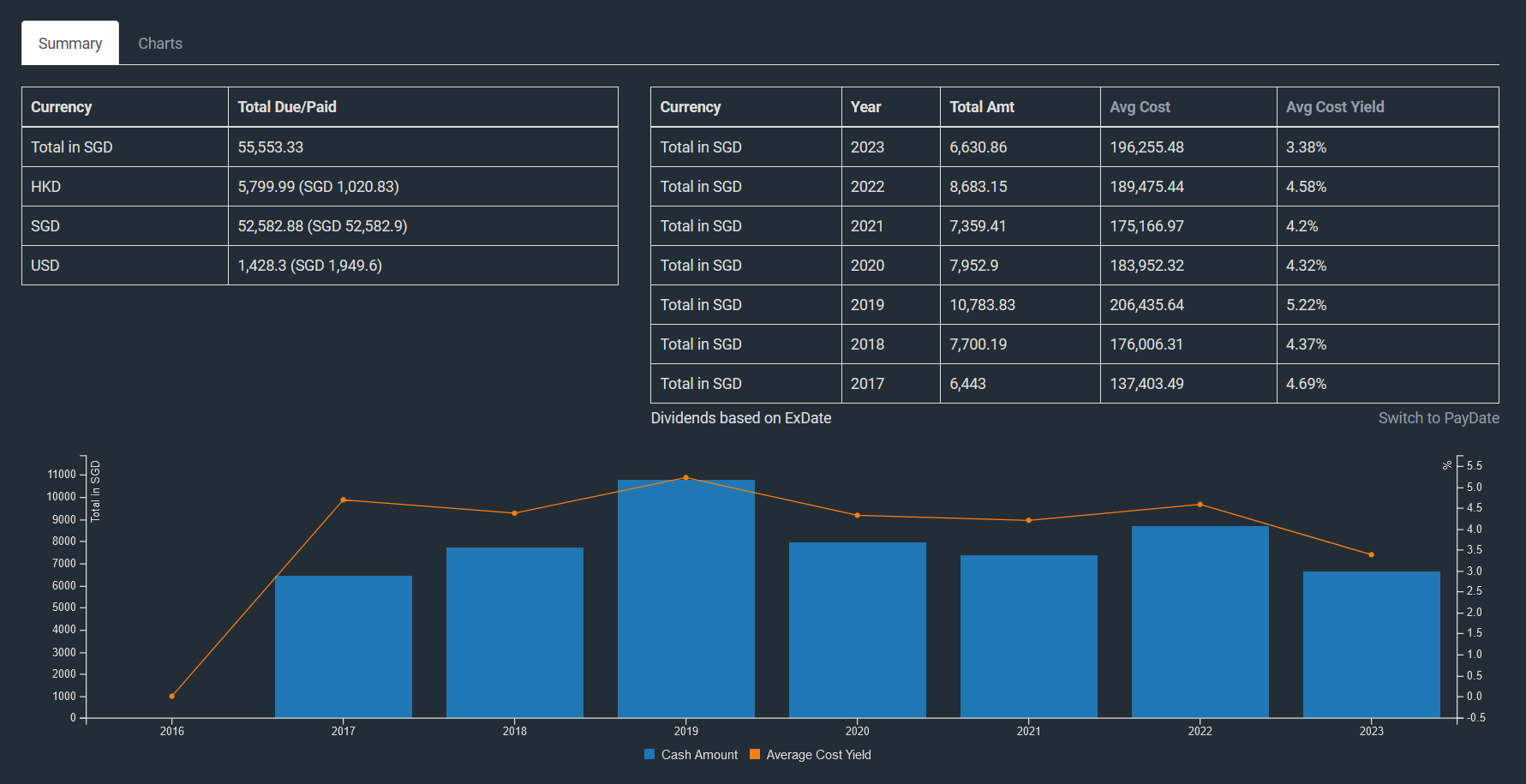Click the Avg Cost column header
The height and width of the screenshot is (784, 1526).
tap(1139, 107)
